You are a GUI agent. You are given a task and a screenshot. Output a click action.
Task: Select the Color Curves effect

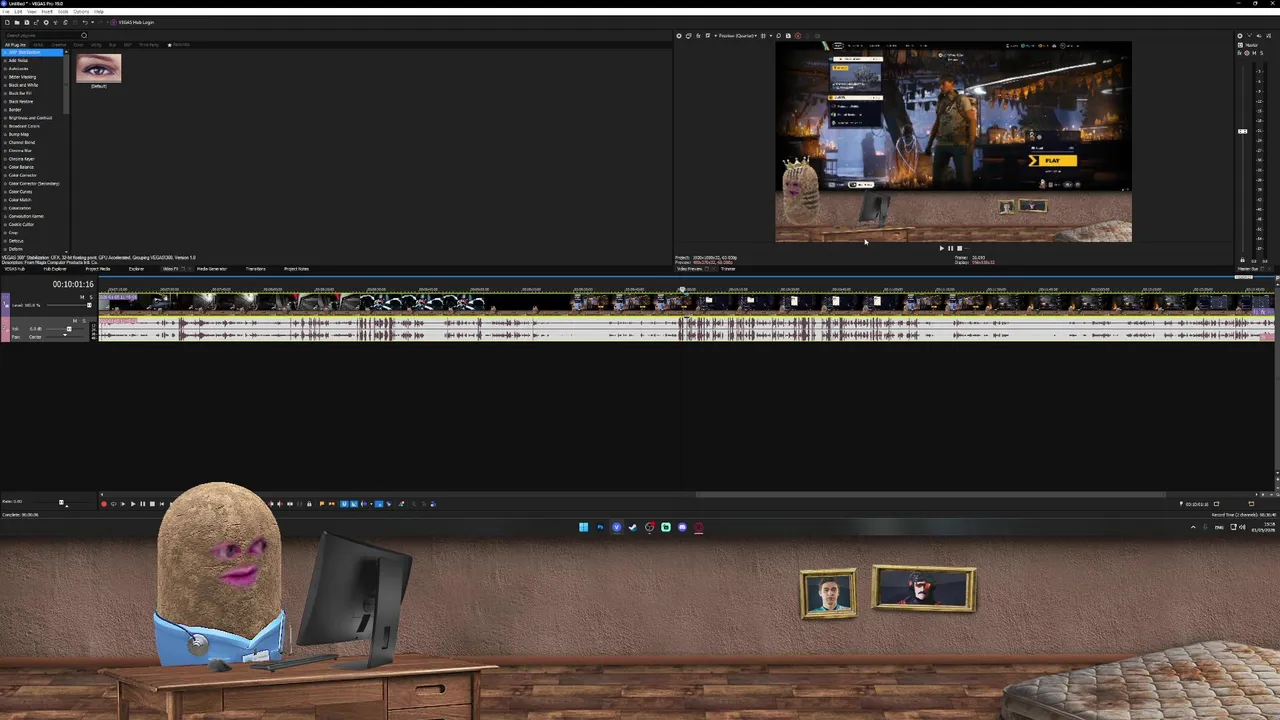[20, 192]
